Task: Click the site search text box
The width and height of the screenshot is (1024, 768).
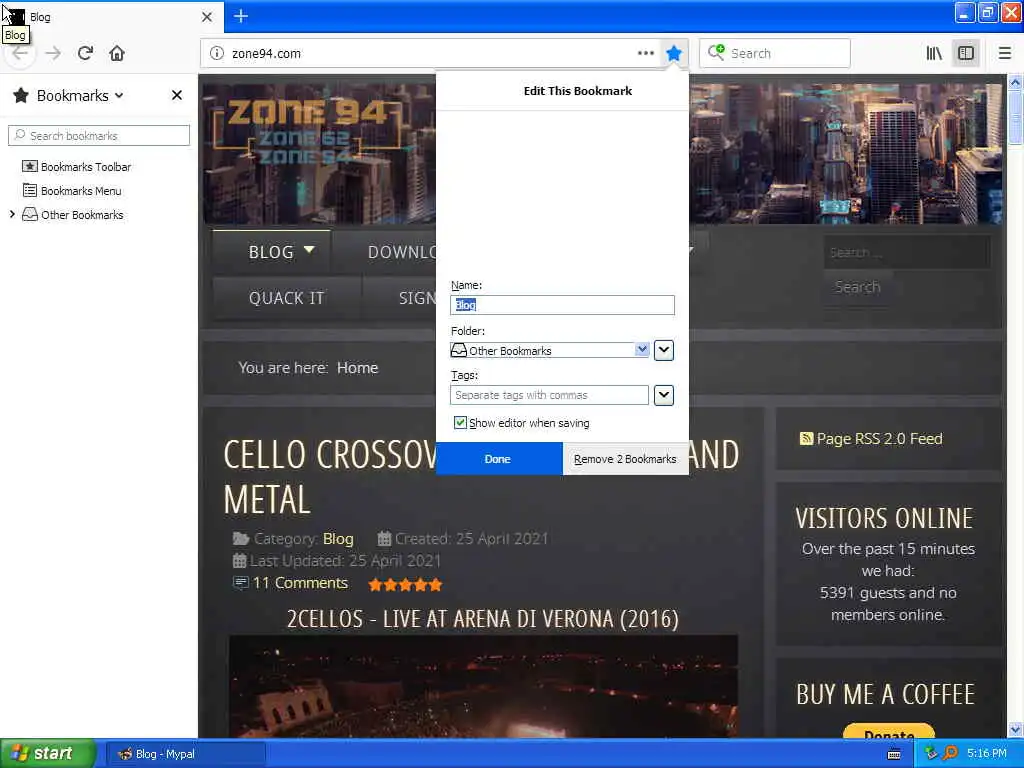Action: (x=906, y=252)
